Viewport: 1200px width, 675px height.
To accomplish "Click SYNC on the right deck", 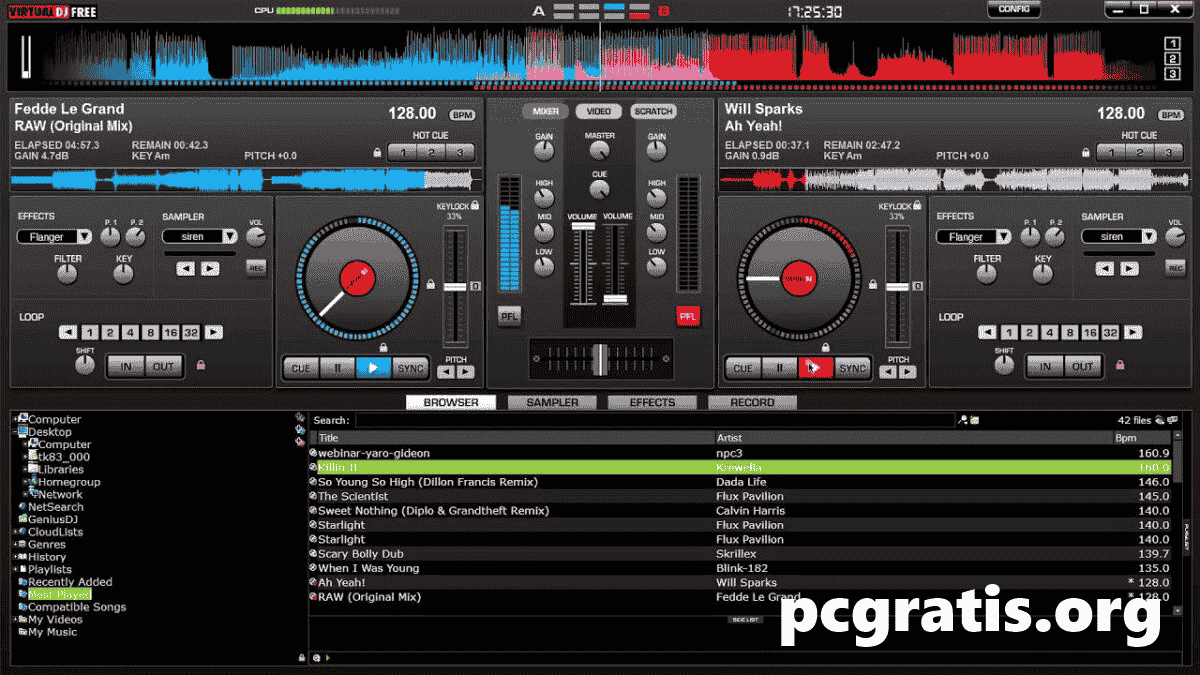I will pyautogui.click(x=852, y=368).
